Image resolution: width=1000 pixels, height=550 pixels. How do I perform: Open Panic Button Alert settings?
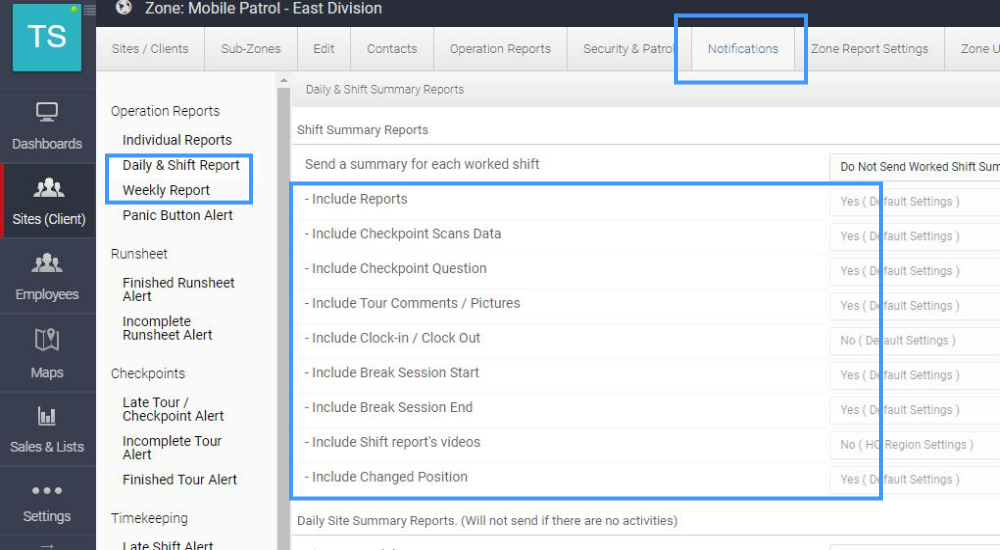[177, 215]
